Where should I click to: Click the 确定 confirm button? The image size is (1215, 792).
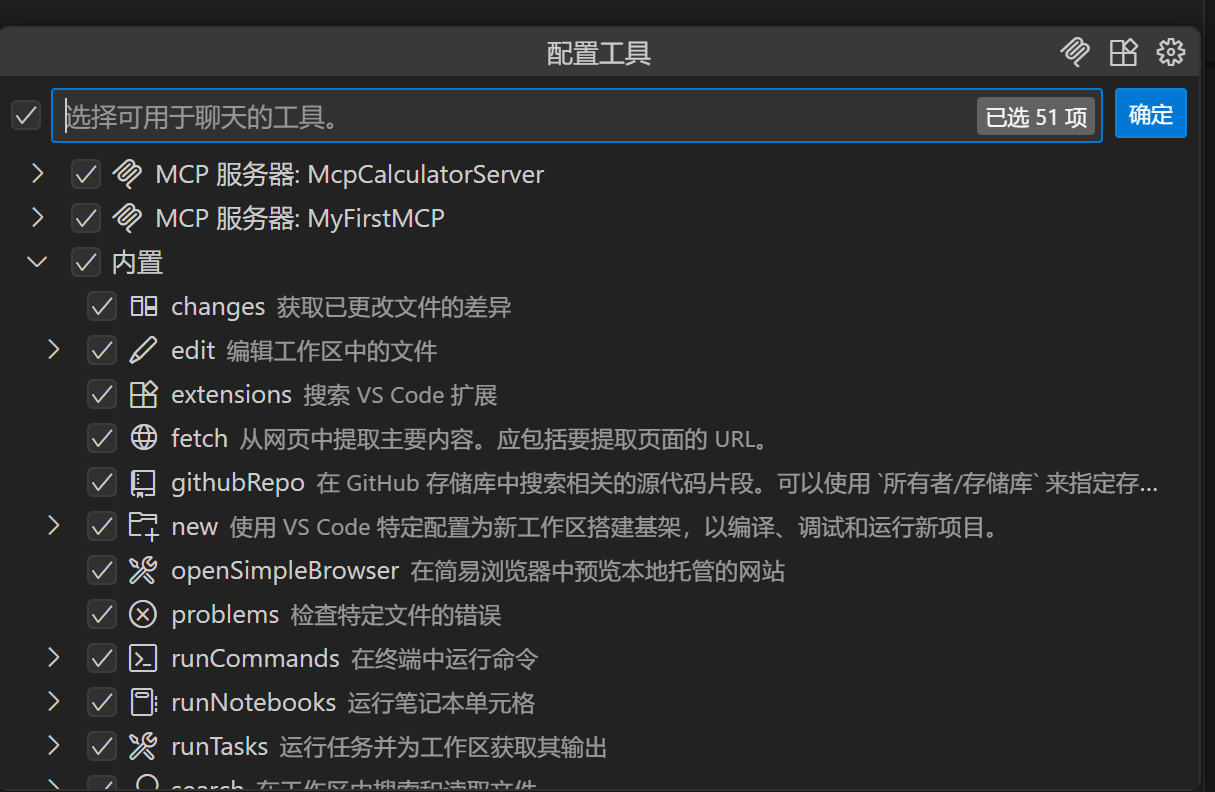(1150, 114)
